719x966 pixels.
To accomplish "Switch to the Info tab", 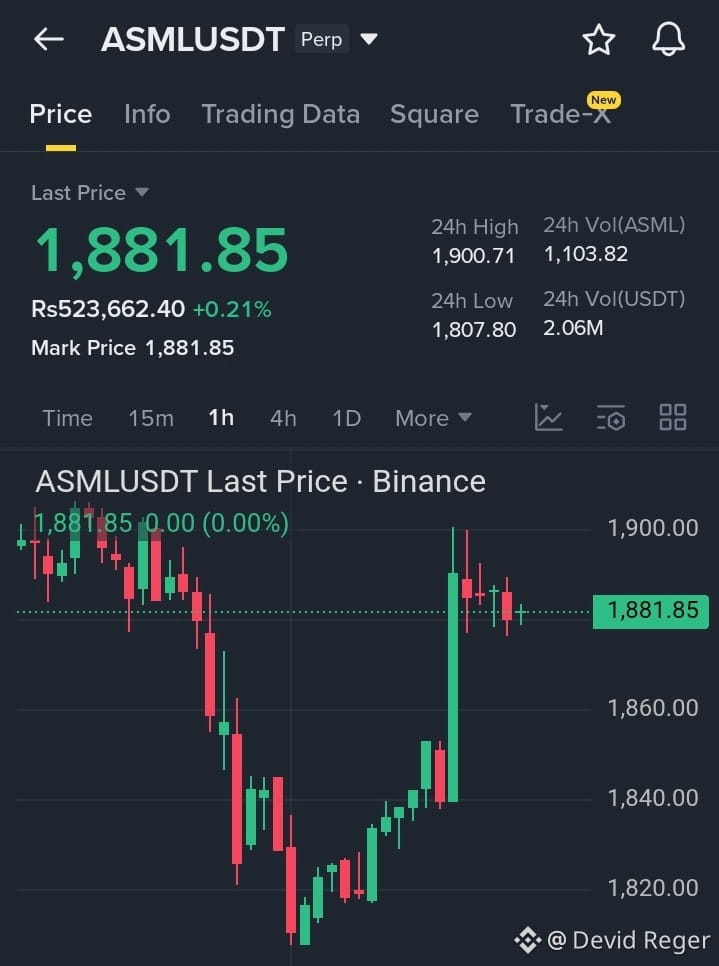I will [x=147, y=115].
